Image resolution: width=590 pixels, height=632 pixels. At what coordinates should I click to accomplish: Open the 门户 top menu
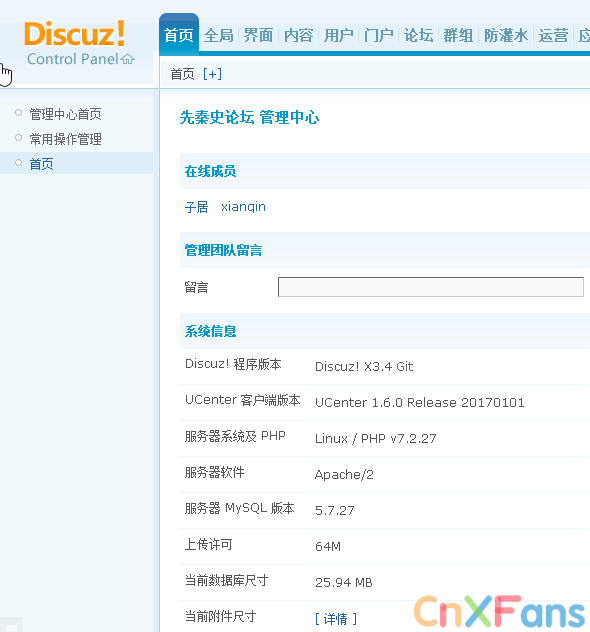(x=378, y=35)
